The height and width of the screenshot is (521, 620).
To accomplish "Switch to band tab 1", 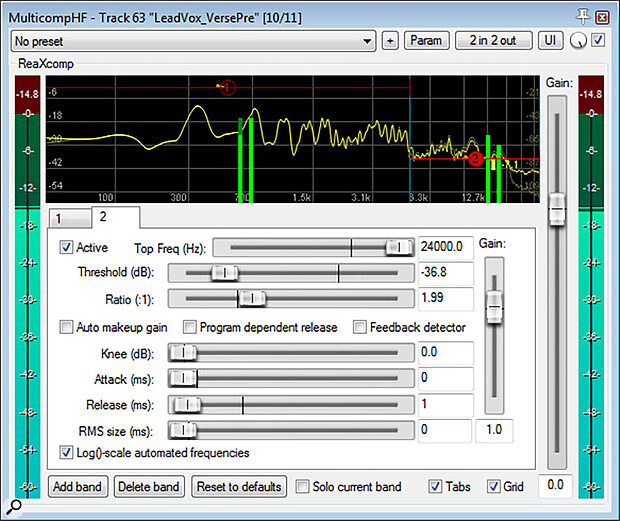I will tap(58, 218).
